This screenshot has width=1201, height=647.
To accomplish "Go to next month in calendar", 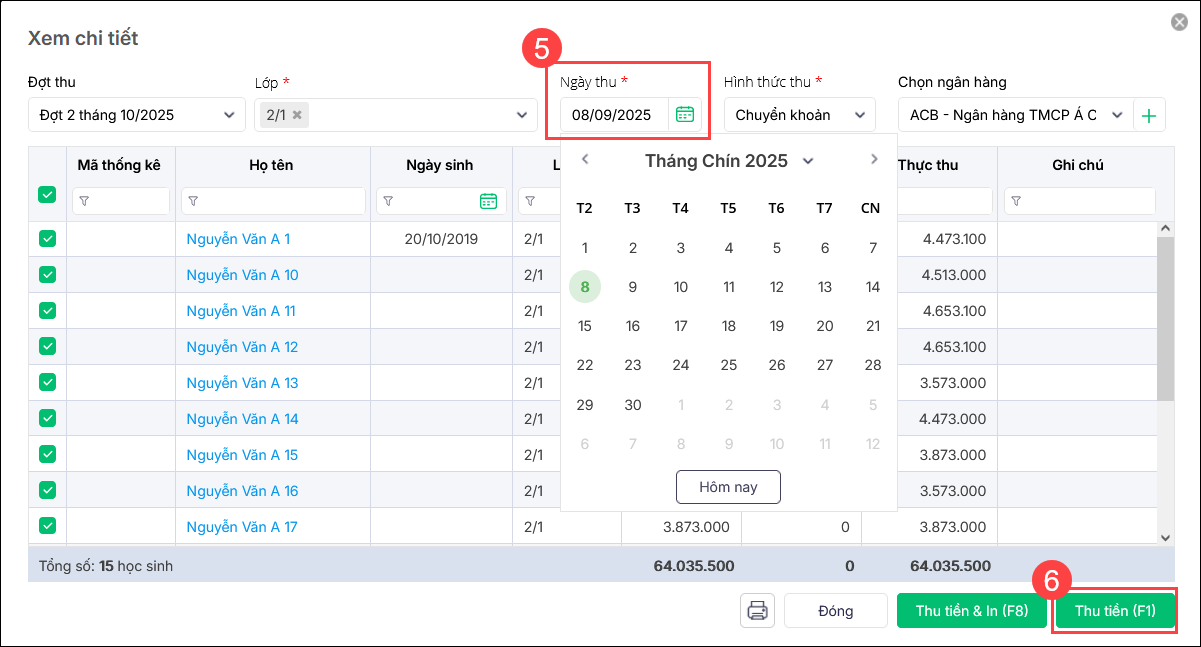I will [x=873, y=160].
